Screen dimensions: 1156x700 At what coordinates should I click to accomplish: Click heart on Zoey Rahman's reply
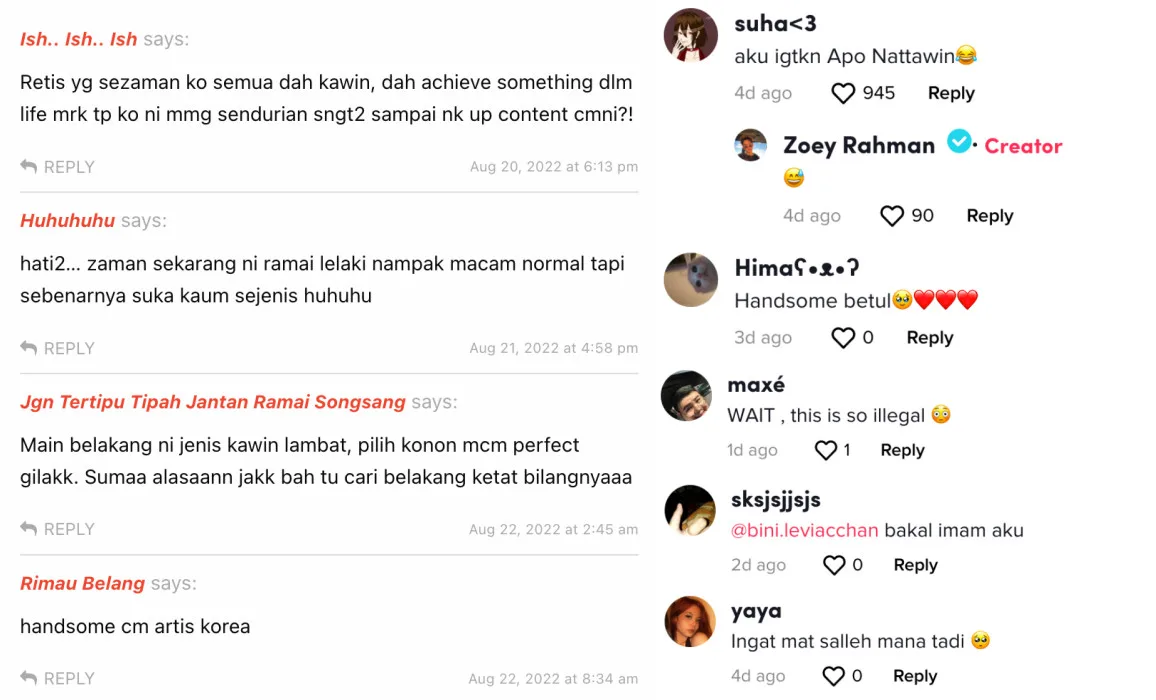point(892,216)
